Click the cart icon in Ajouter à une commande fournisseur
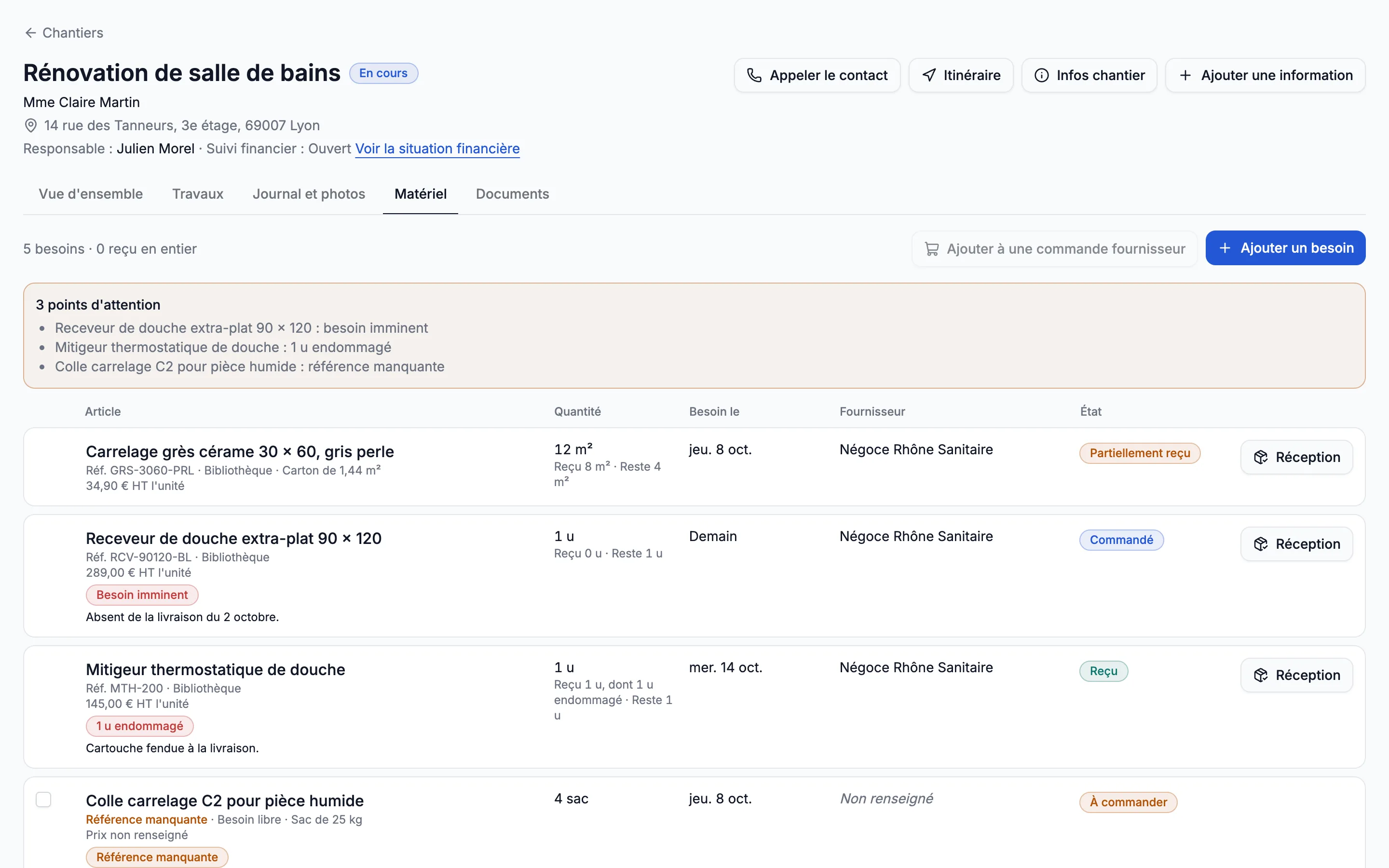The width and height of the screenshot is (1389, 868). [x=932, y=249]
